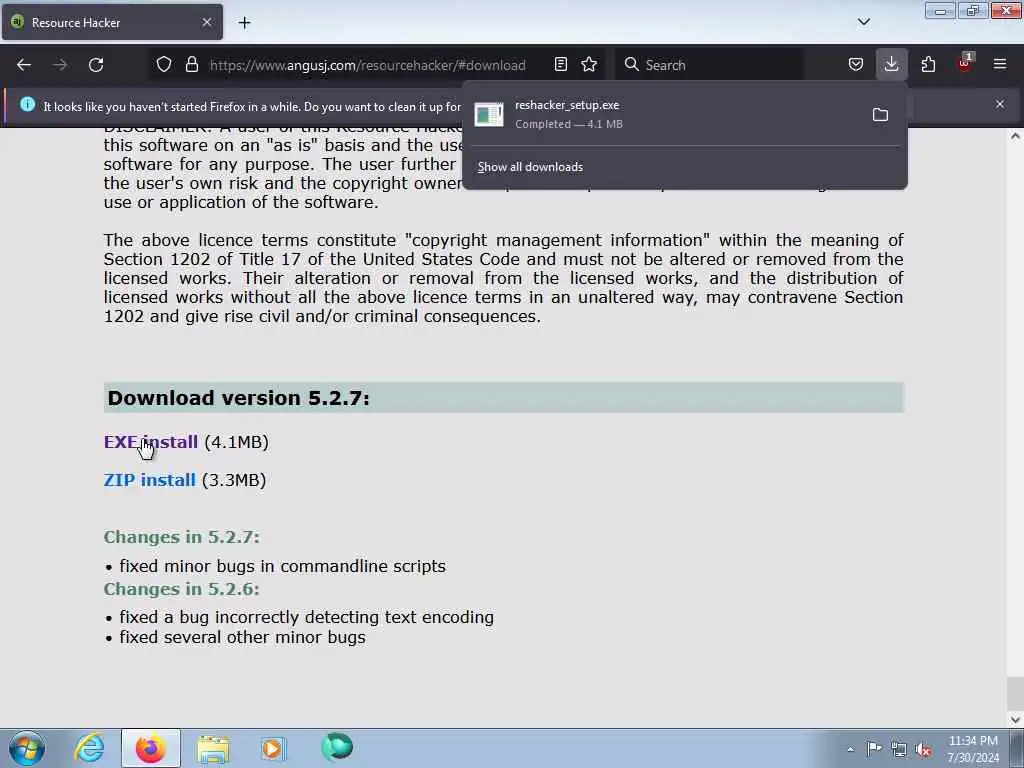Screen dimensions: 1024x768
Task: Open the Windows Start menu orb
Action: pos(27,748)
